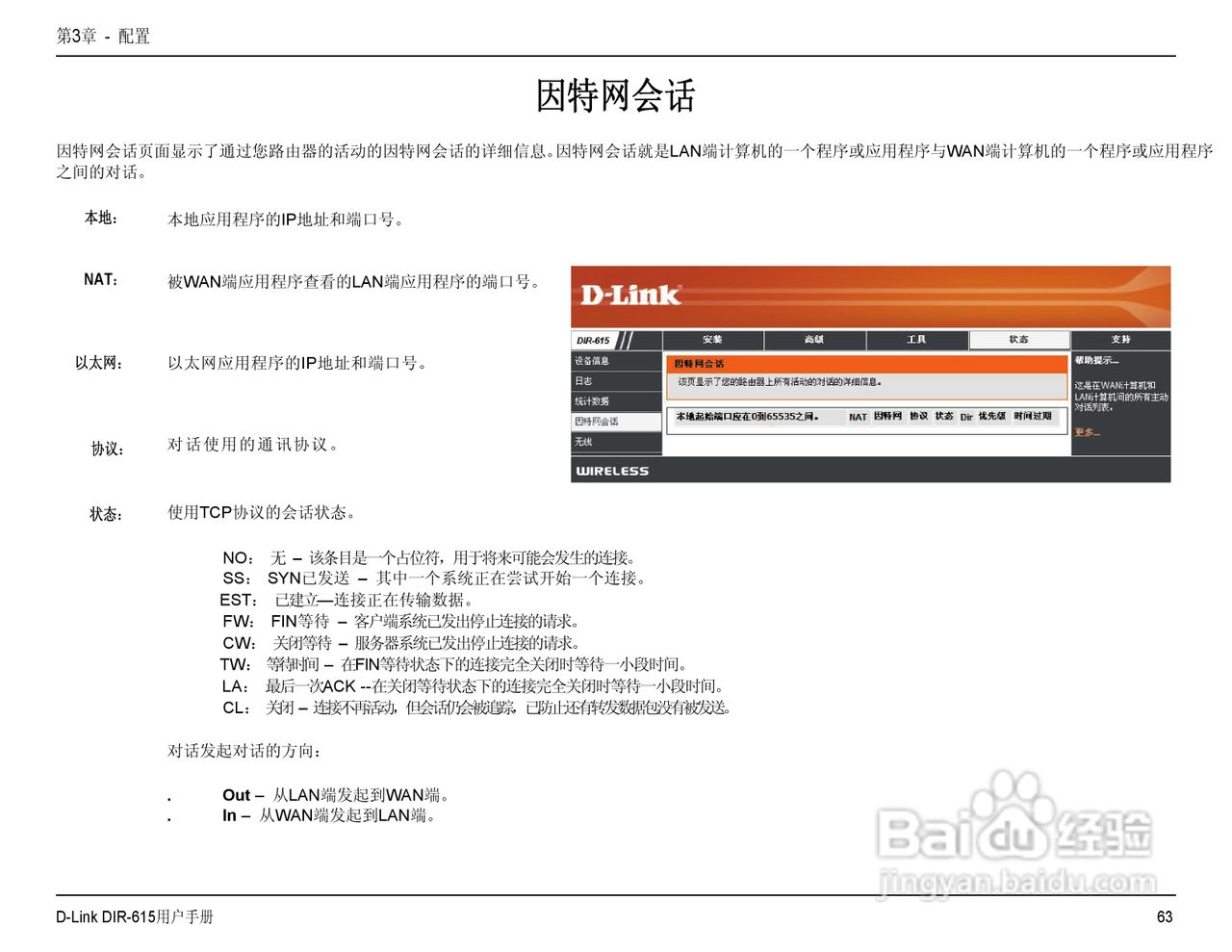Screen dimensions: 1232x952
Task: Open the 安装 tab in the router interface
Action: [712, 340]
